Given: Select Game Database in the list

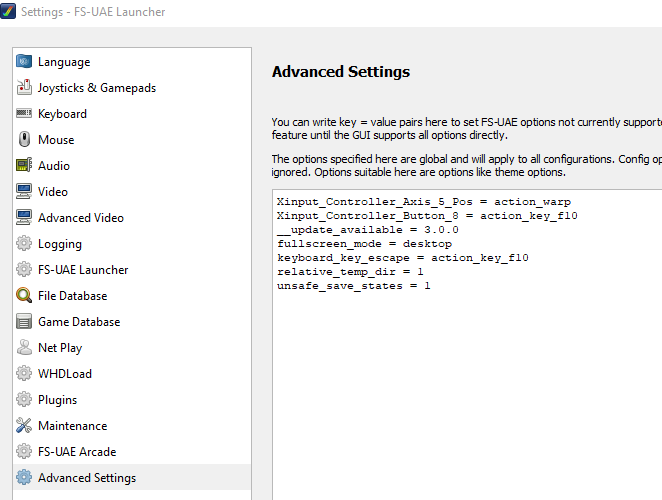Looking at the screenshot, I should tap(132, 321).
